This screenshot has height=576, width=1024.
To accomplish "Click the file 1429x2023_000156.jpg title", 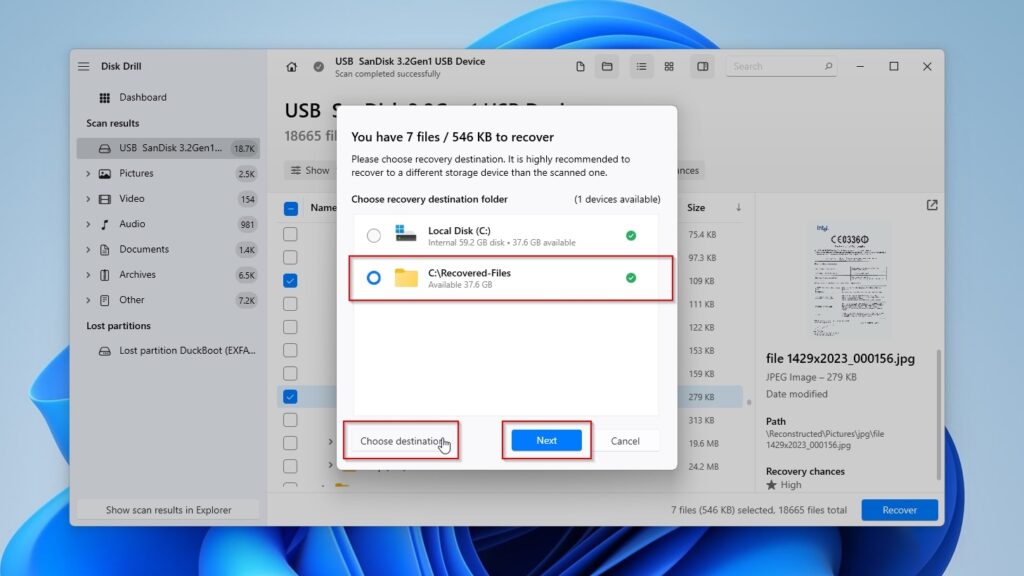I will pos(840,359).
